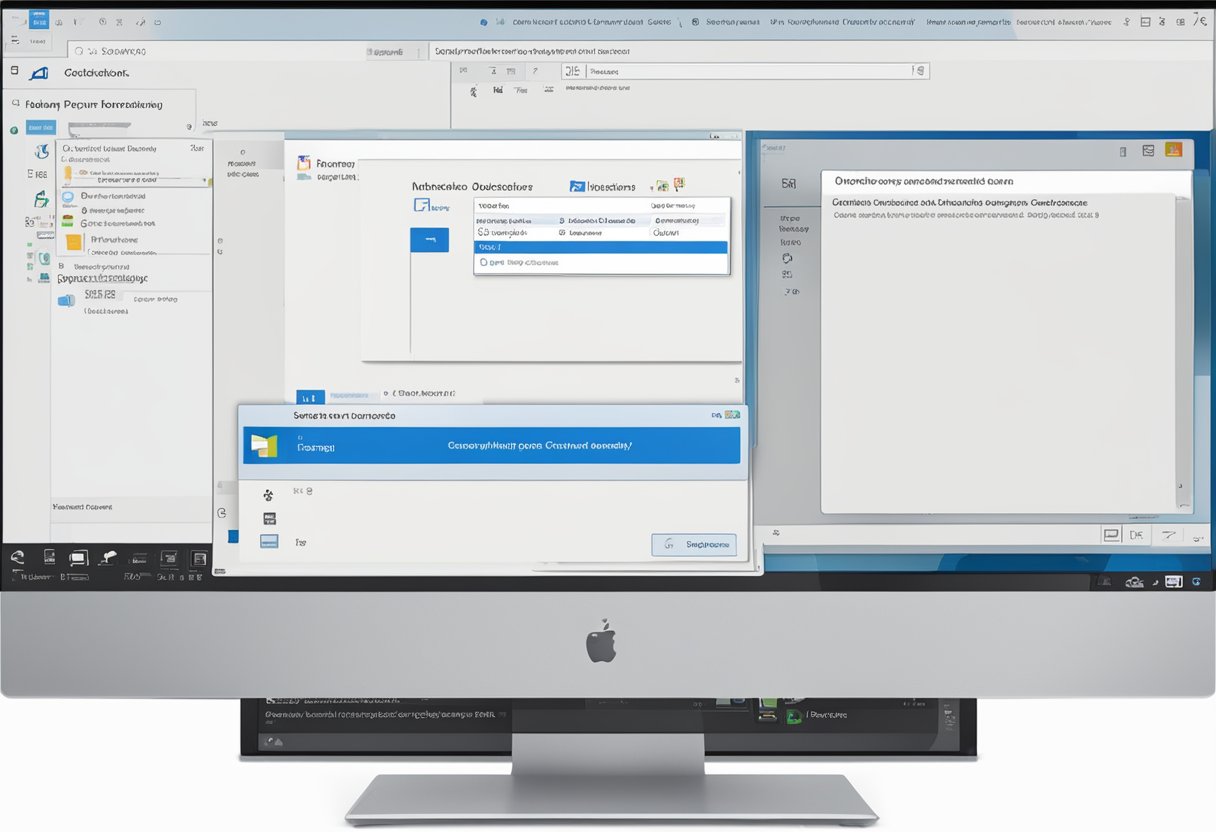Screen dimensions: 1216x832
Task: Open the orange notifications icon atop the right window
Action: click(x=1172, y=148)
